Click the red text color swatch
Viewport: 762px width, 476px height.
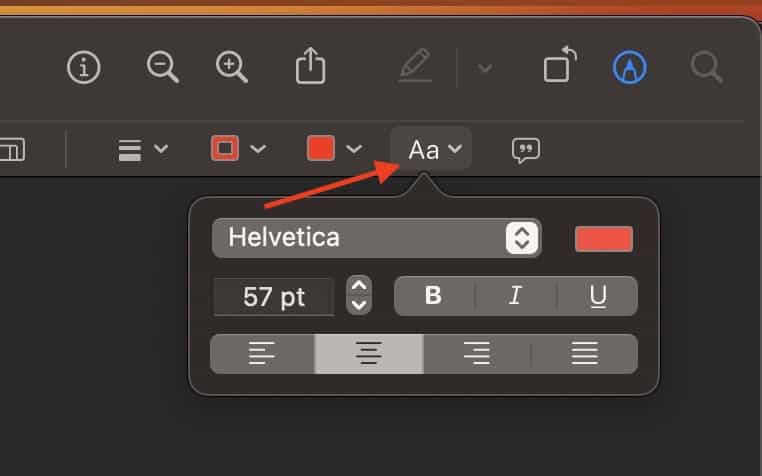tap(604, 238)
